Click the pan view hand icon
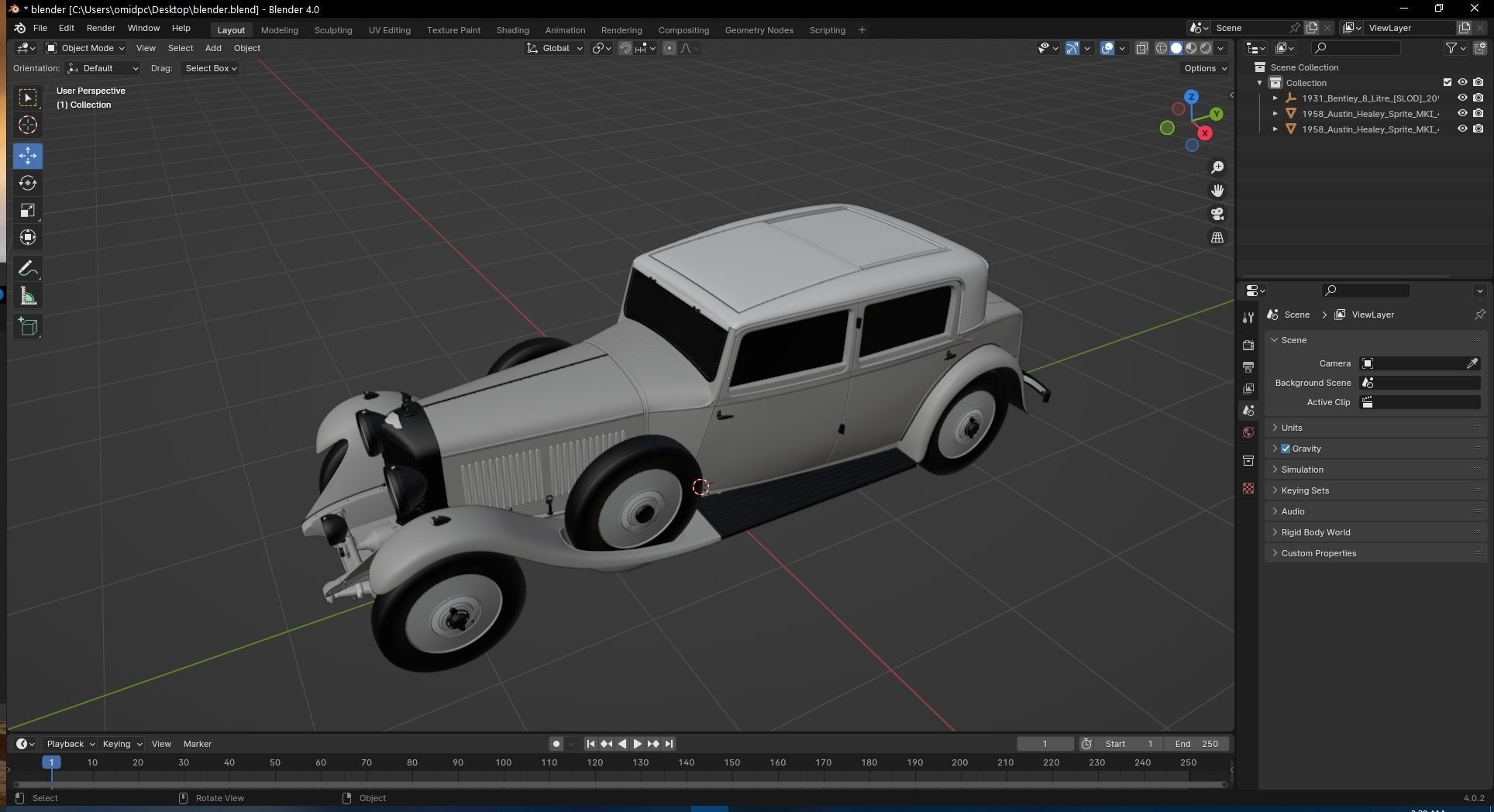Viewport: 1494px width, 812px height. [x=1217, y=191]
